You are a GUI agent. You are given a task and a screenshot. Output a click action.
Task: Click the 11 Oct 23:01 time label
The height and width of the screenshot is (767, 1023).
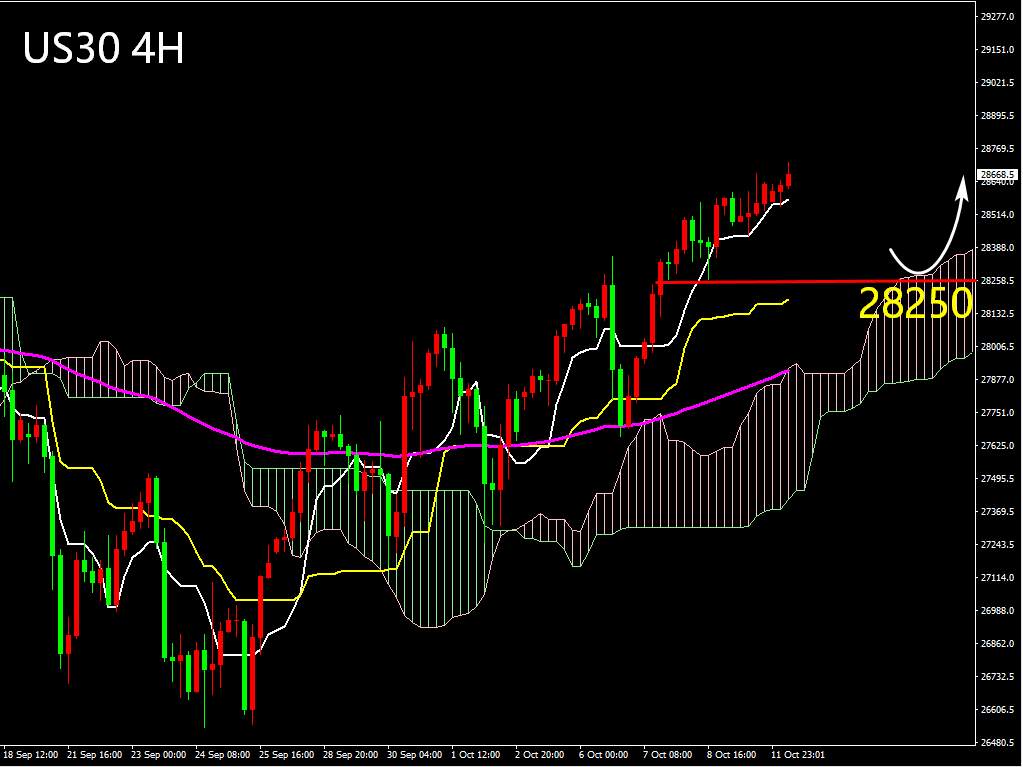[798, 755]
